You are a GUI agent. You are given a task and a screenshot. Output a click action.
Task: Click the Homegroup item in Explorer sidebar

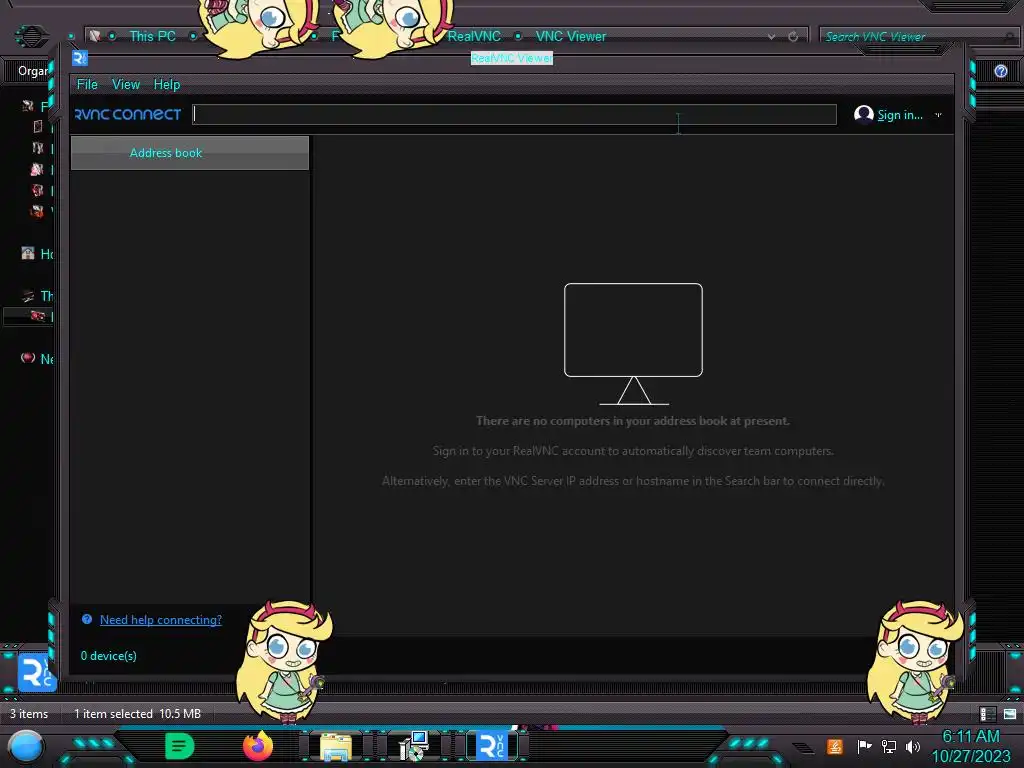pos(38,253)
